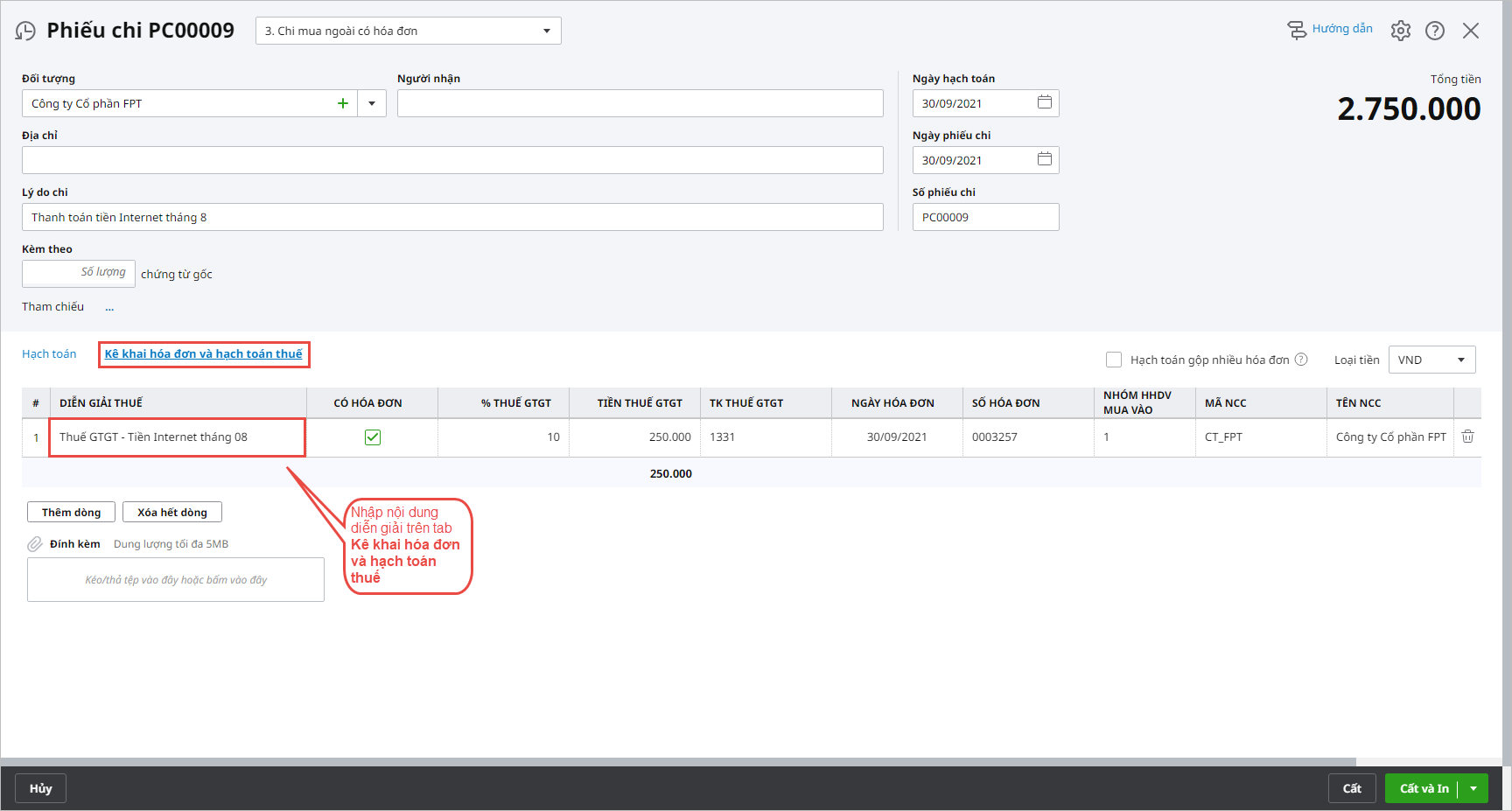Enable Hạch toán gộp nhiều hóa đơn checkbox
The height and width of the screenshot is (811, 1512).
tap(1114, 360)
